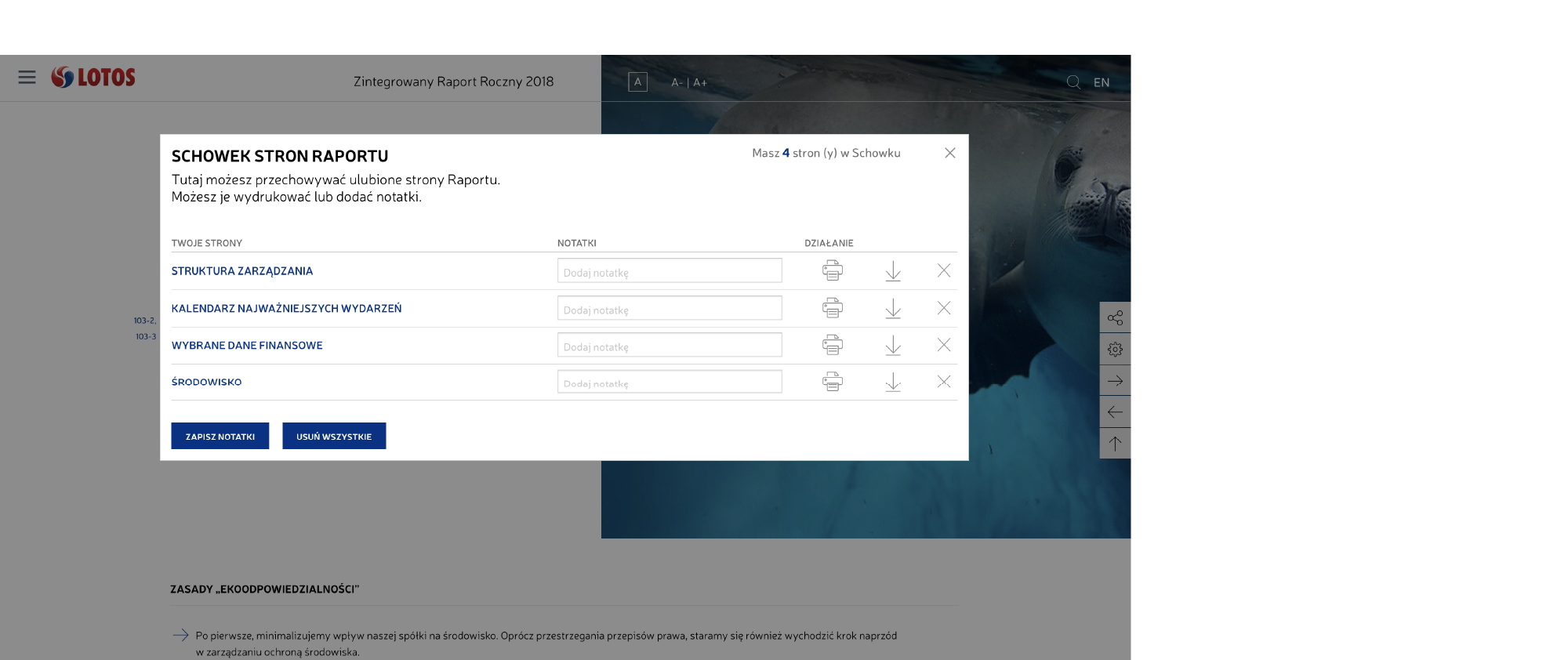Toggle high contrast mode A icon
1568x660 pixels.
[637, 82]
